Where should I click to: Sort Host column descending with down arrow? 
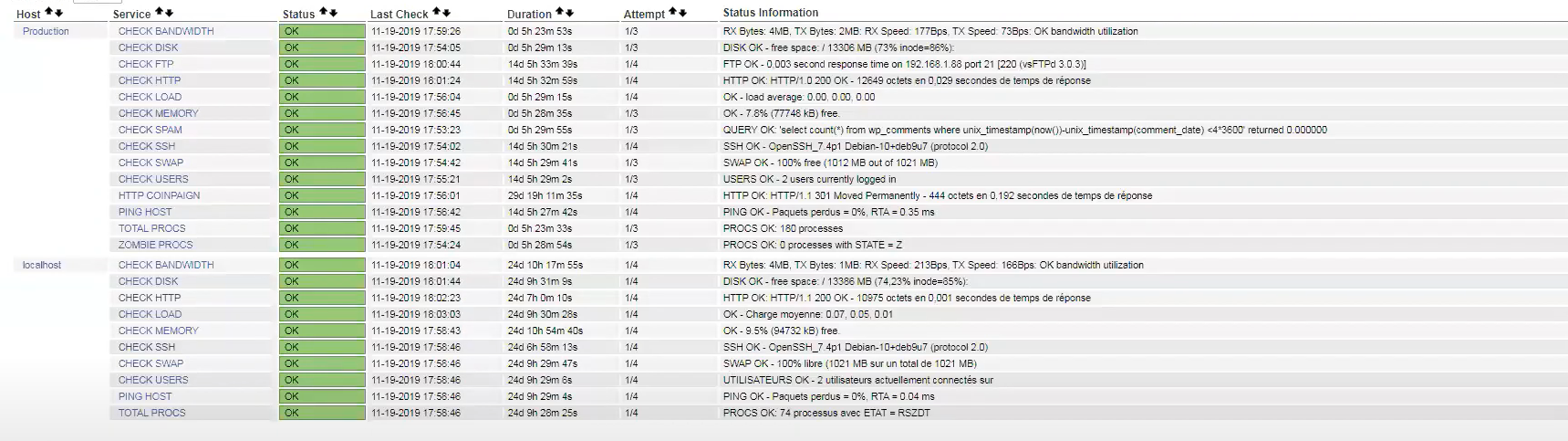point(59,13)
